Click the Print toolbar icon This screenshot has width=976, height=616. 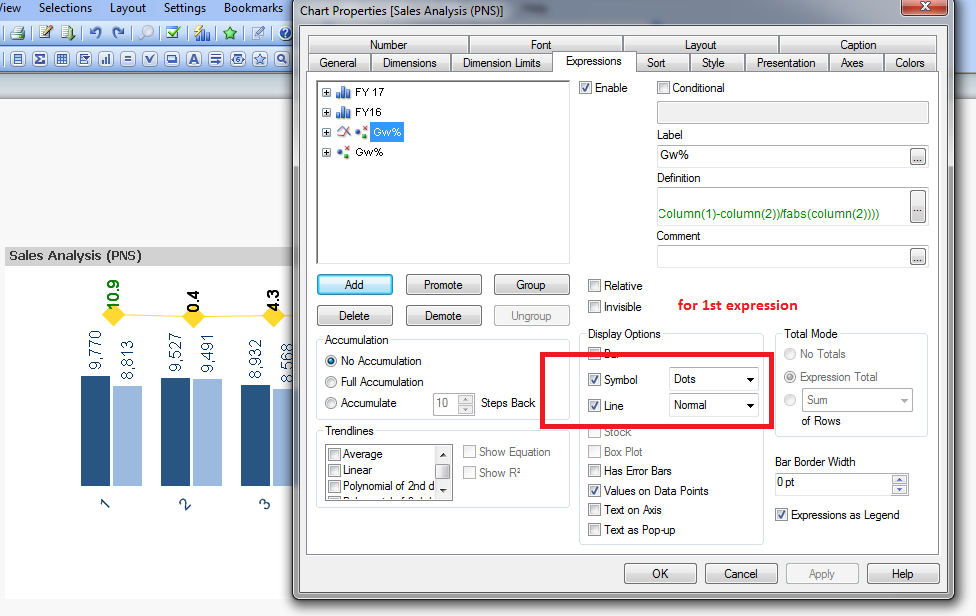tap(17, 33)
